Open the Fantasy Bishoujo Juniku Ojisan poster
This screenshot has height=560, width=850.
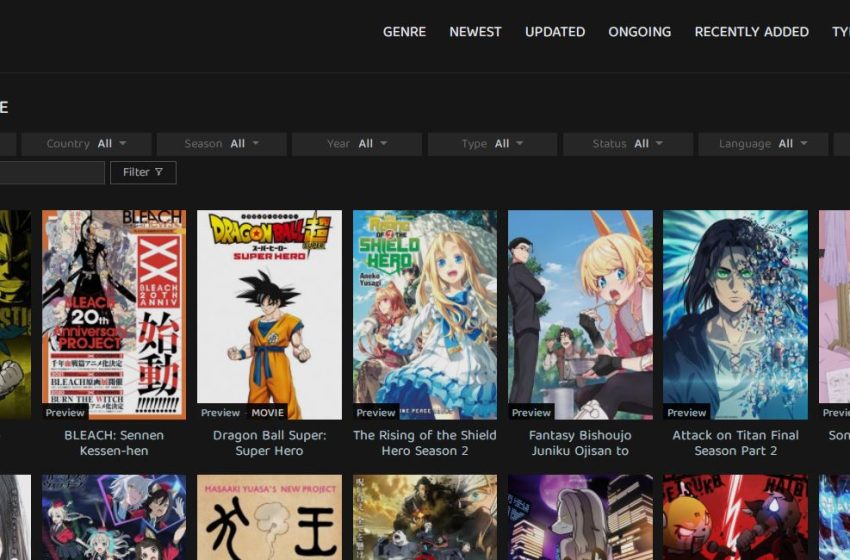click(580, 314)
